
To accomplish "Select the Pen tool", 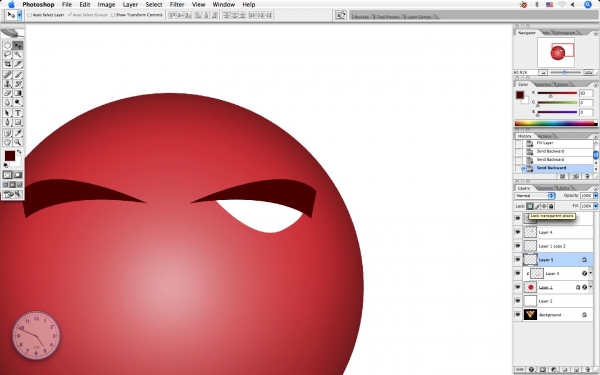I will (x=7, y=122).
